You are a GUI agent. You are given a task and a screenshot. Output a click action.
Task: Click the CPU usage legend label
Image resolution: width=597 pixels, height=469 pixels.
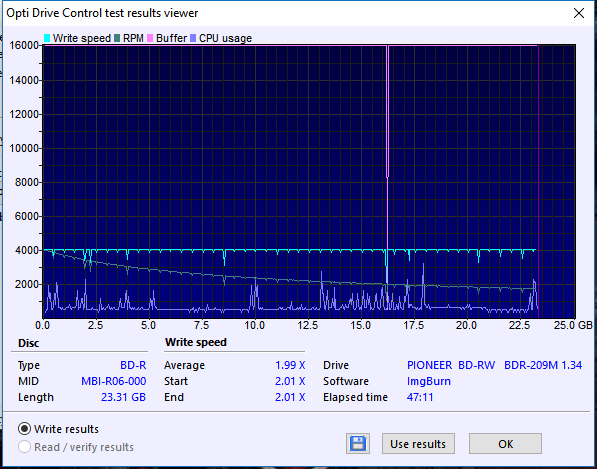225,38
